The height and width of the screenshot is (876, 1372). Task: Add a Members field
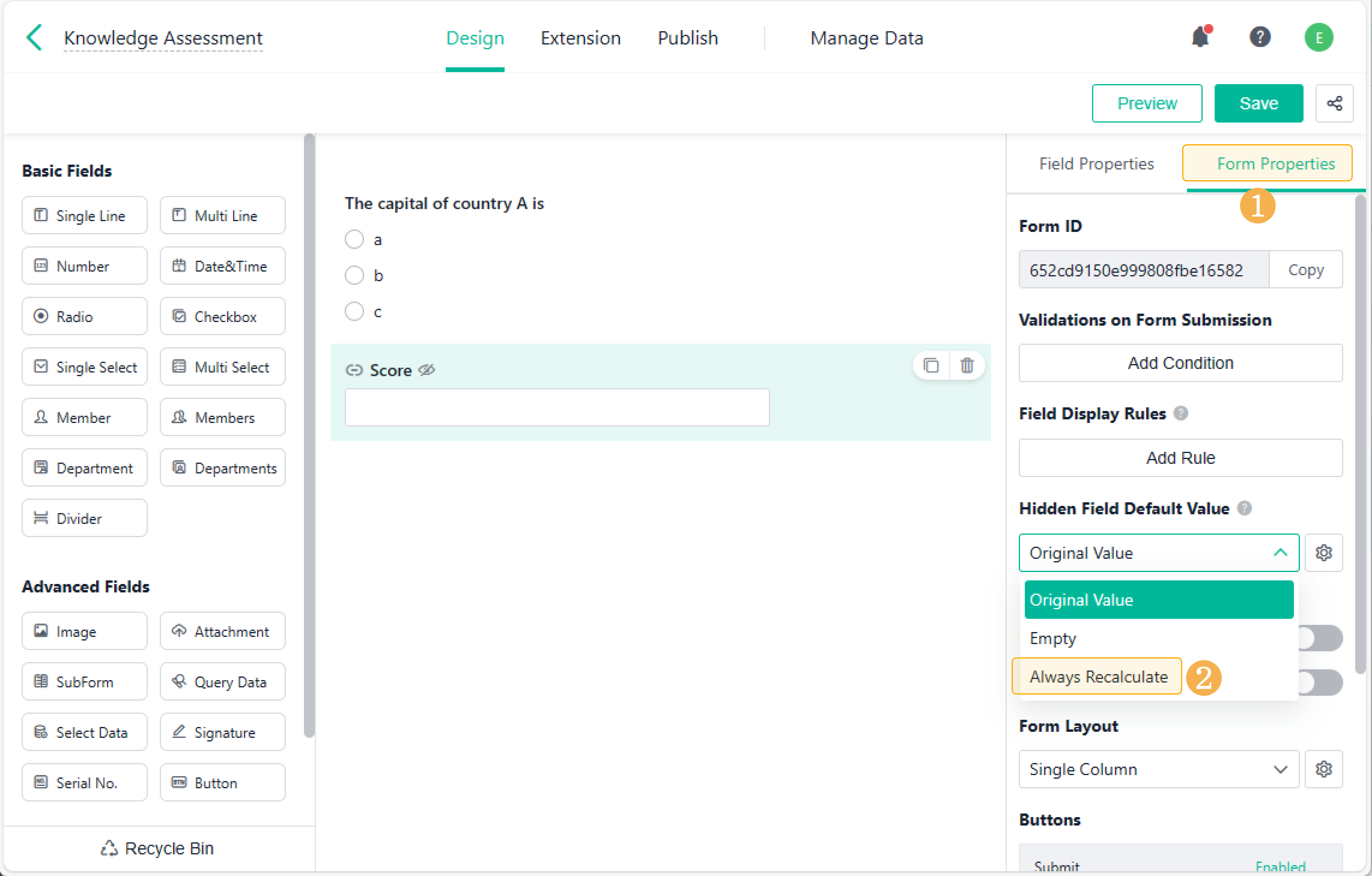coord(223,417)
